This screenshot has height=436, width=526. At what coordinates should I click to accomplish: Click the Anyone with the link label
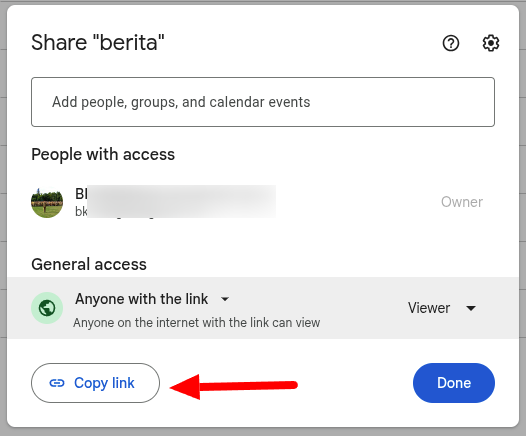pyautogui.click(x=142, y=299)
